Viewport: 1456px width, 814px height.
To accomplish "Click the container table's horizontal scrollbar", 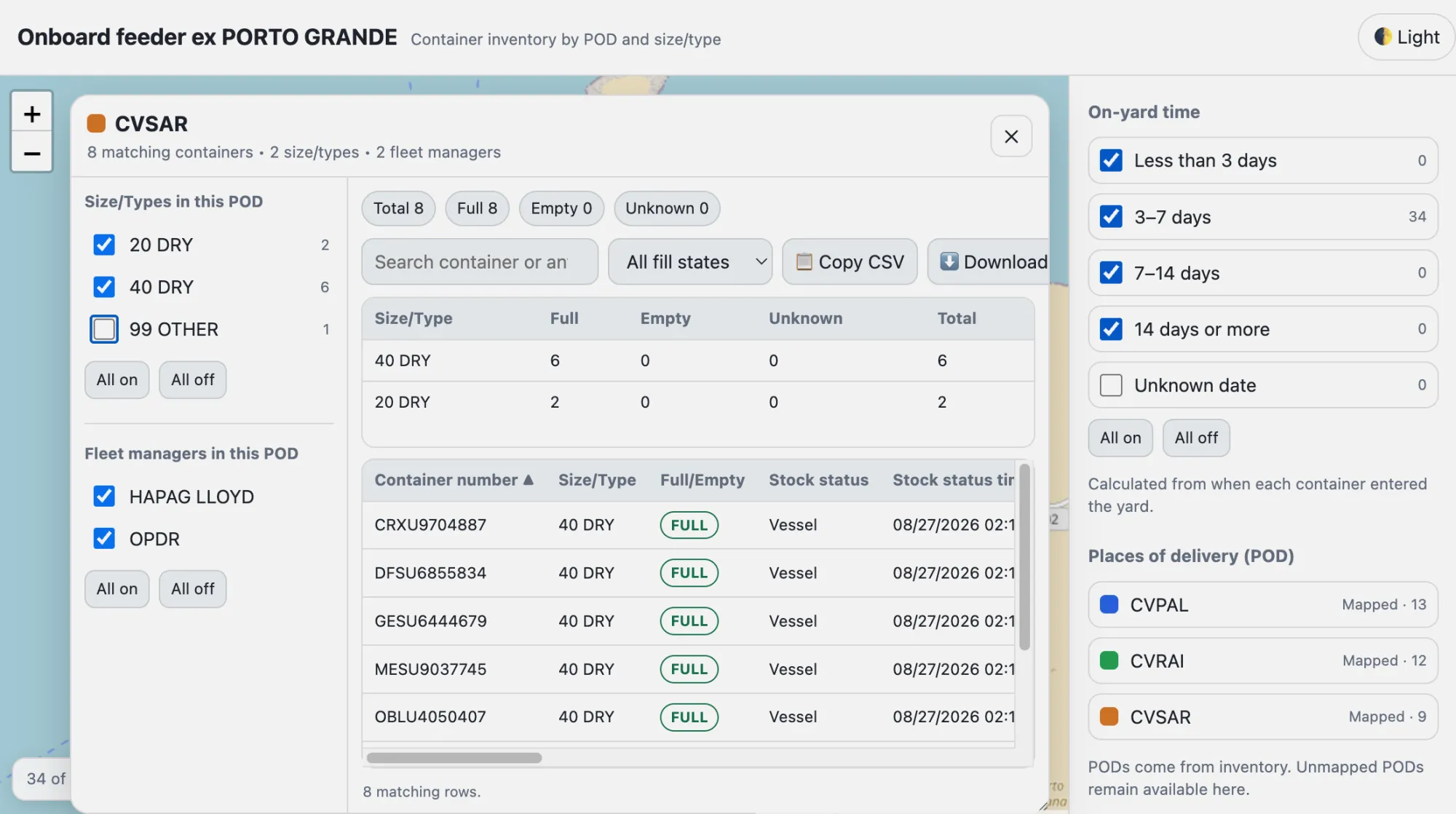I will point(454,757).
